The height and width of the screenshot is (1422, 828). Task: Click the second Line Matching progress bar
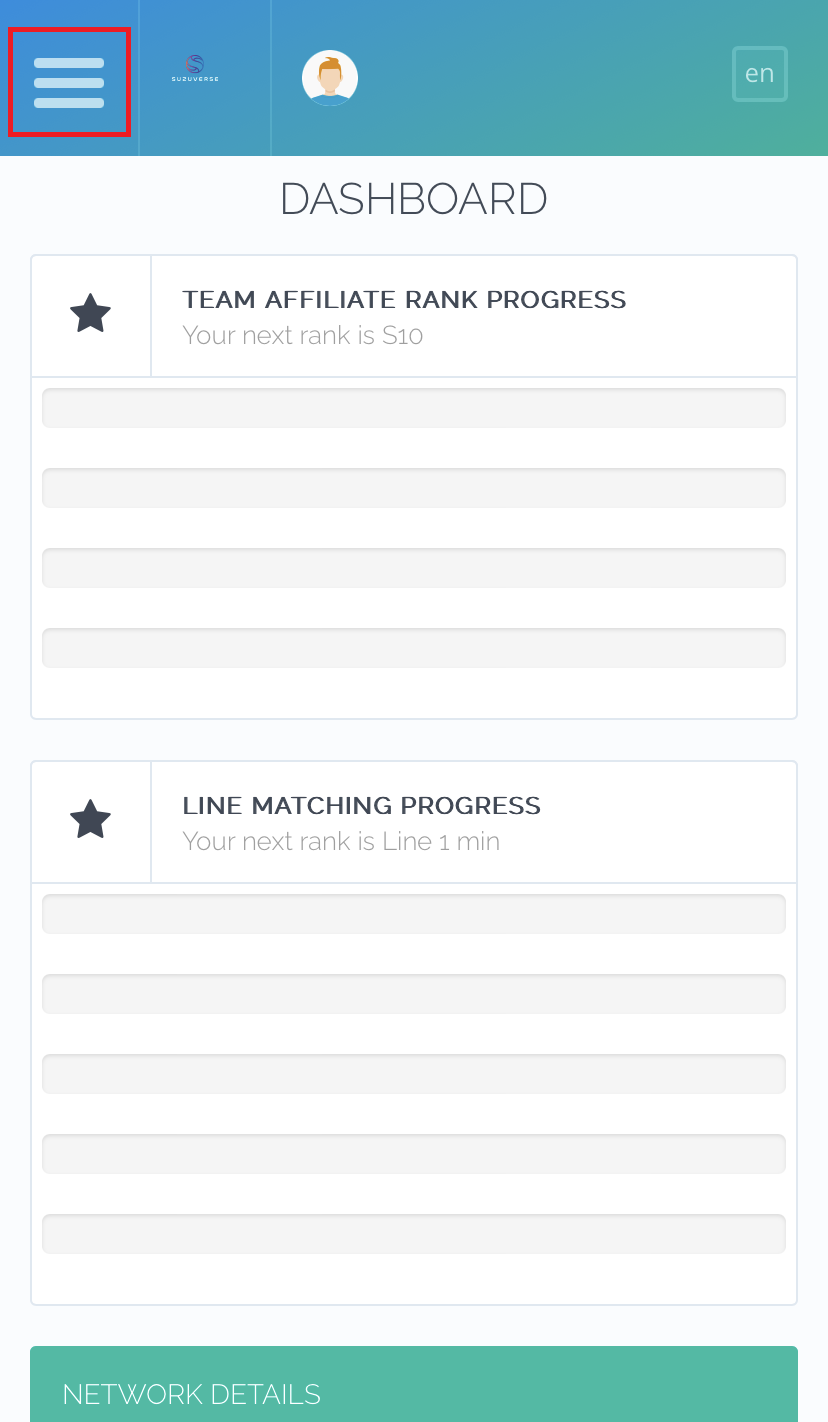414,994
